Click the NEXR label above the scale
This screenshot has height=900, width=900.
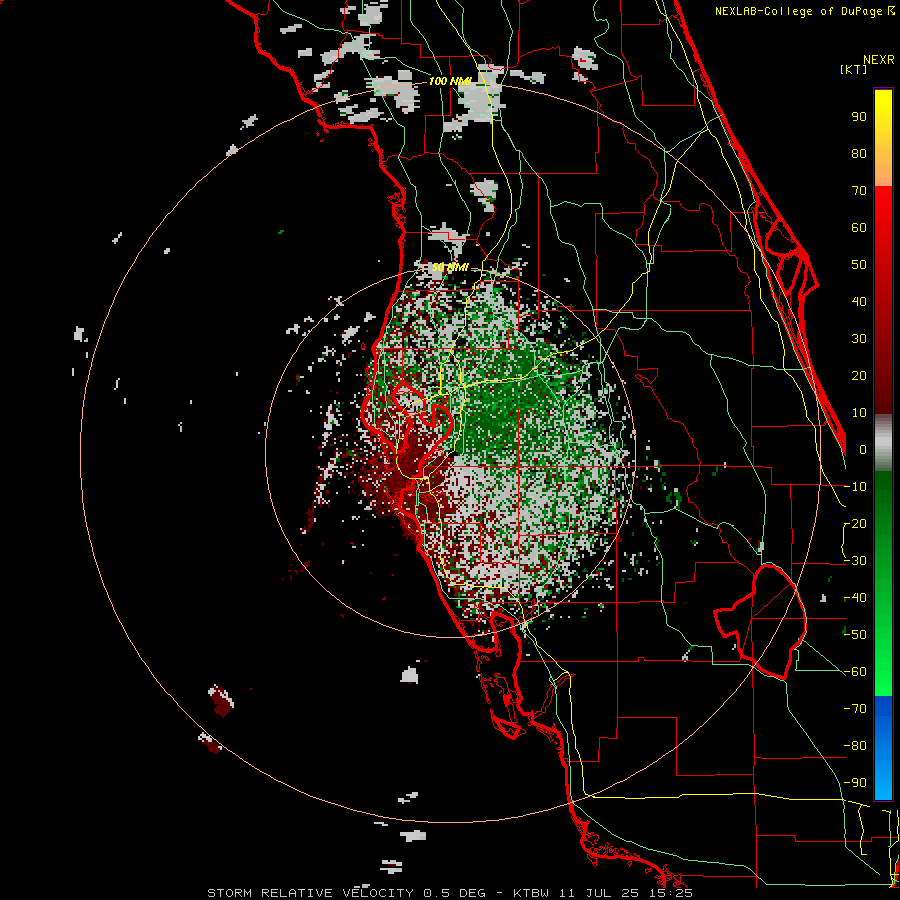[879, 60]
